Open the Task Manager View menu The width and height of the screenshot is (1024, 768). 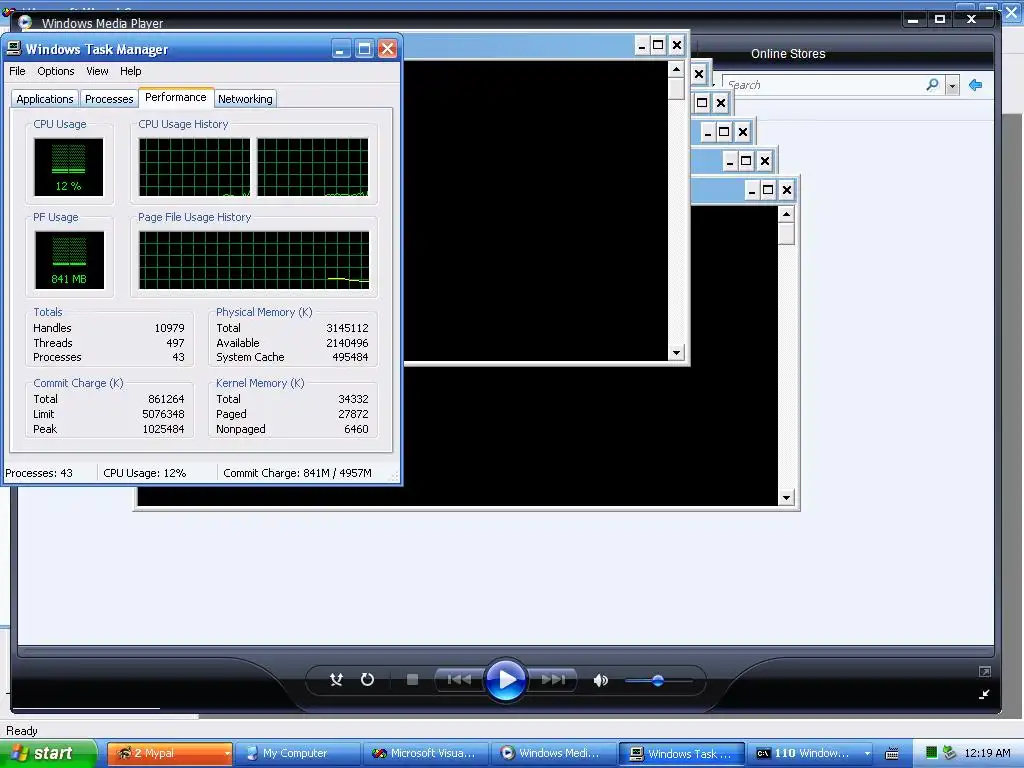click(97, 71)
